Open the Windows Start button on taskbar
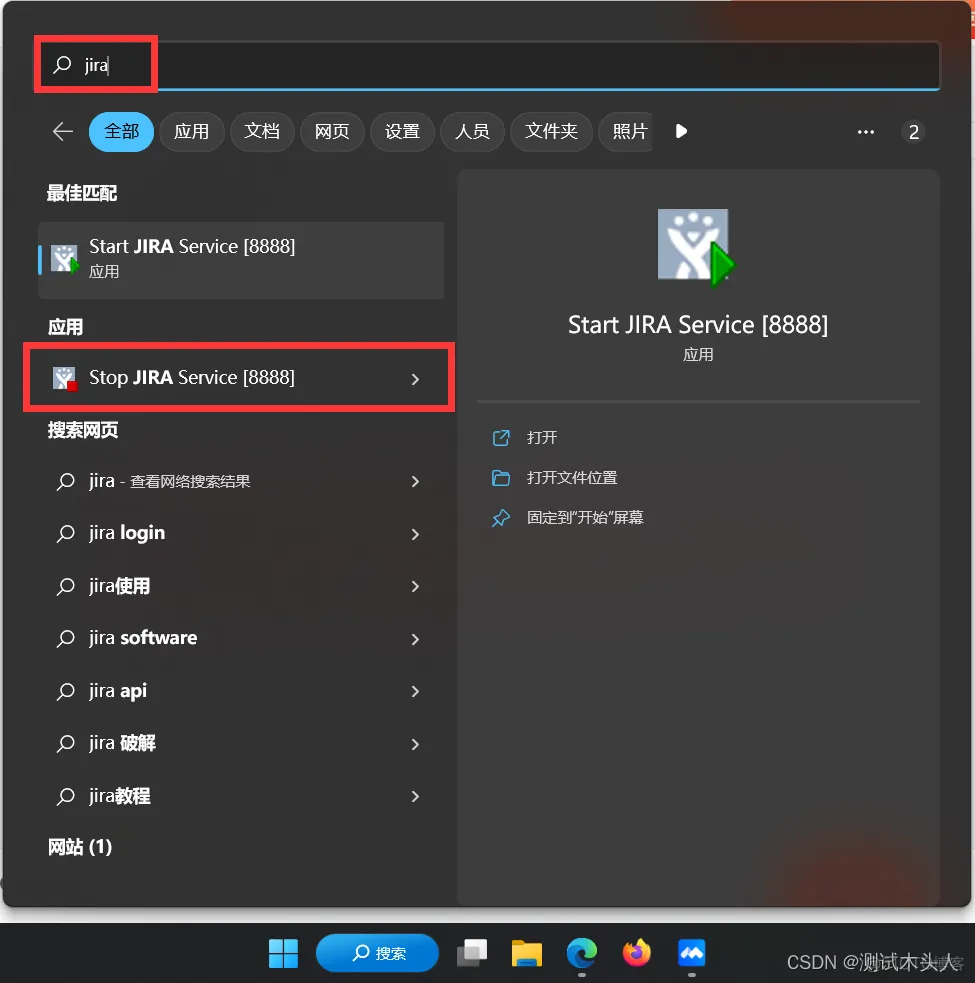The height and width of the screenshot is (983, 975). (283, 953)
